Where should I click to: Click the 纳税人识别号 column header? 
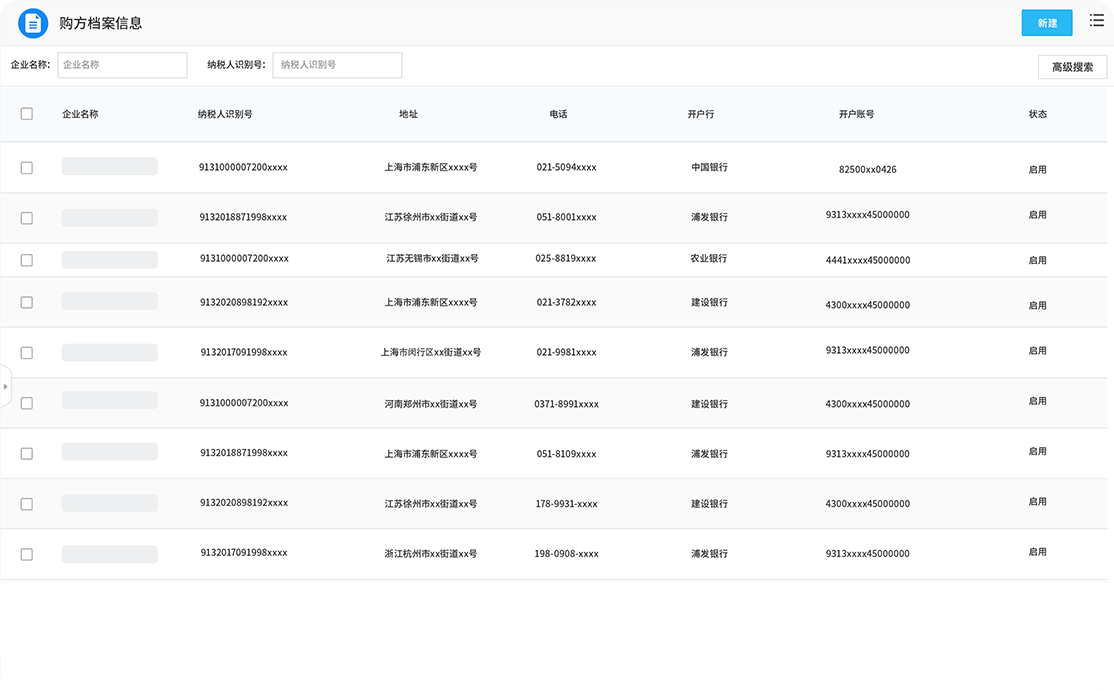click(x=225, y=114)
